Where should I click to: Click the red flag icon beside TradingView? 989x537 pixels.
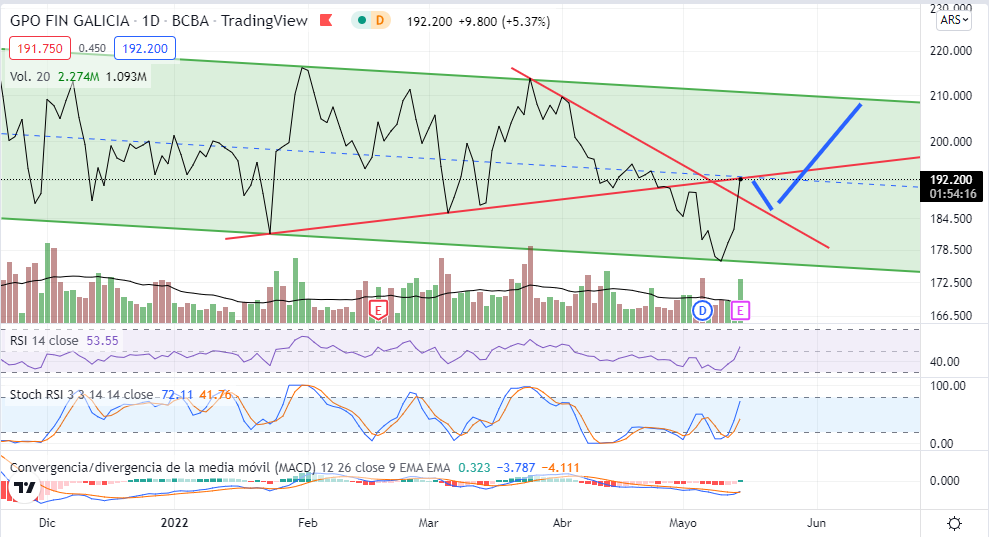(325, 21)
